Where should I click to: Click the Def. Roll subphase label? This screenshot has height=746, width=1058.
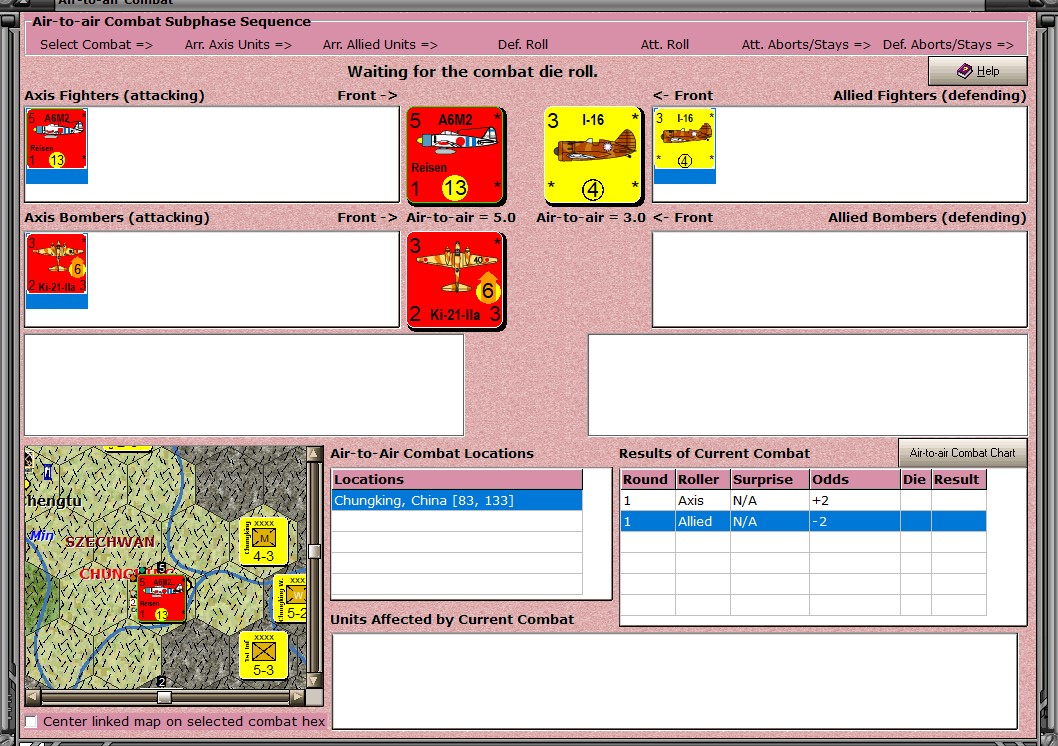[523, 45]
